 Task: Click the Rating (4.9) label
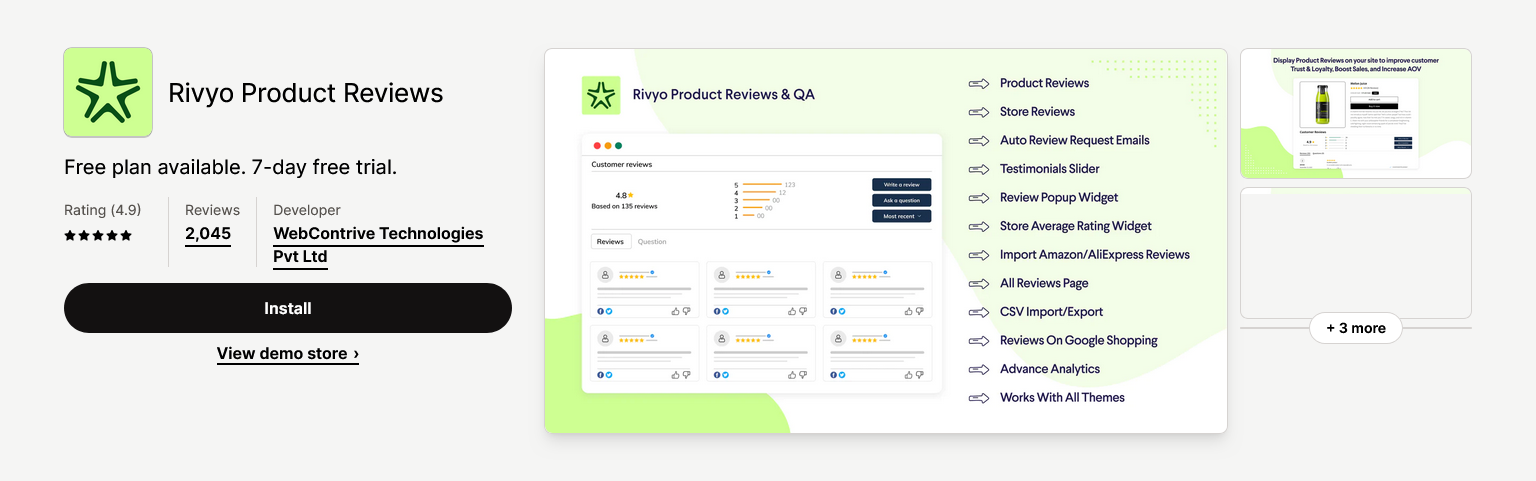click(x=102, y=210)
